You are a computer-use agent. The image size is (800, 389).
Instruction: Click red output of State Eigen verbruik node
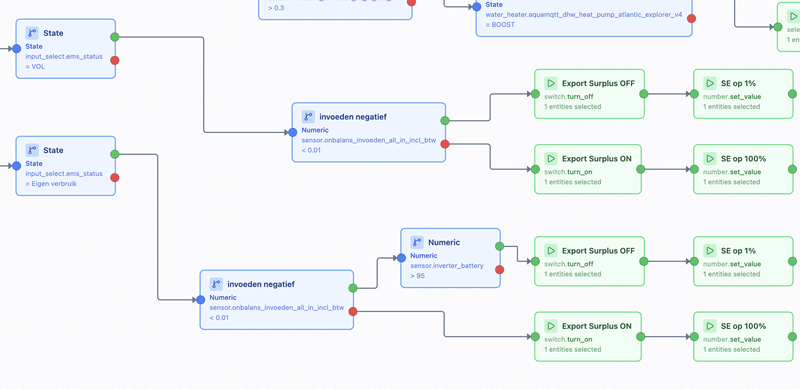click(115, 178)
